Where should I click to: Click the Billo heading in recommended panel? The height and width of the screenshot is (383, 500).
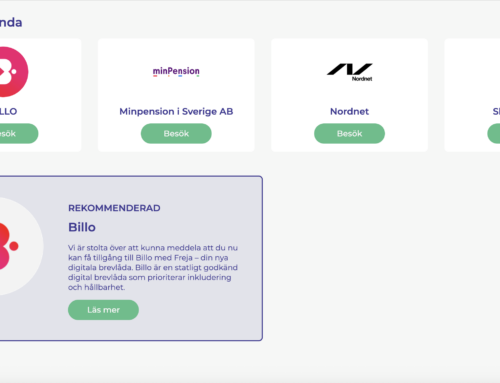(82, 227)
